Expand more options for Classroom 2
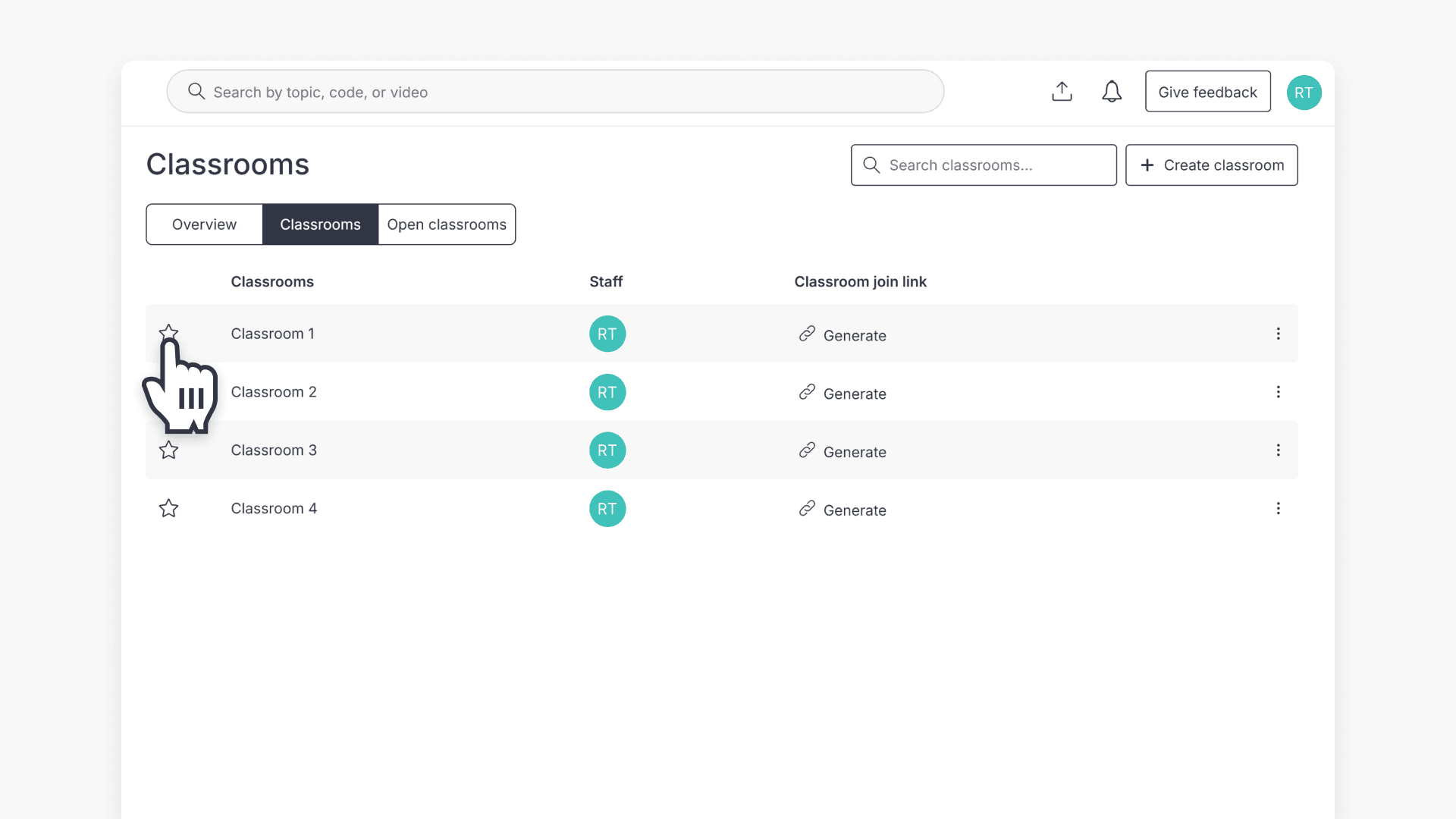 [x=1278, y=392]
